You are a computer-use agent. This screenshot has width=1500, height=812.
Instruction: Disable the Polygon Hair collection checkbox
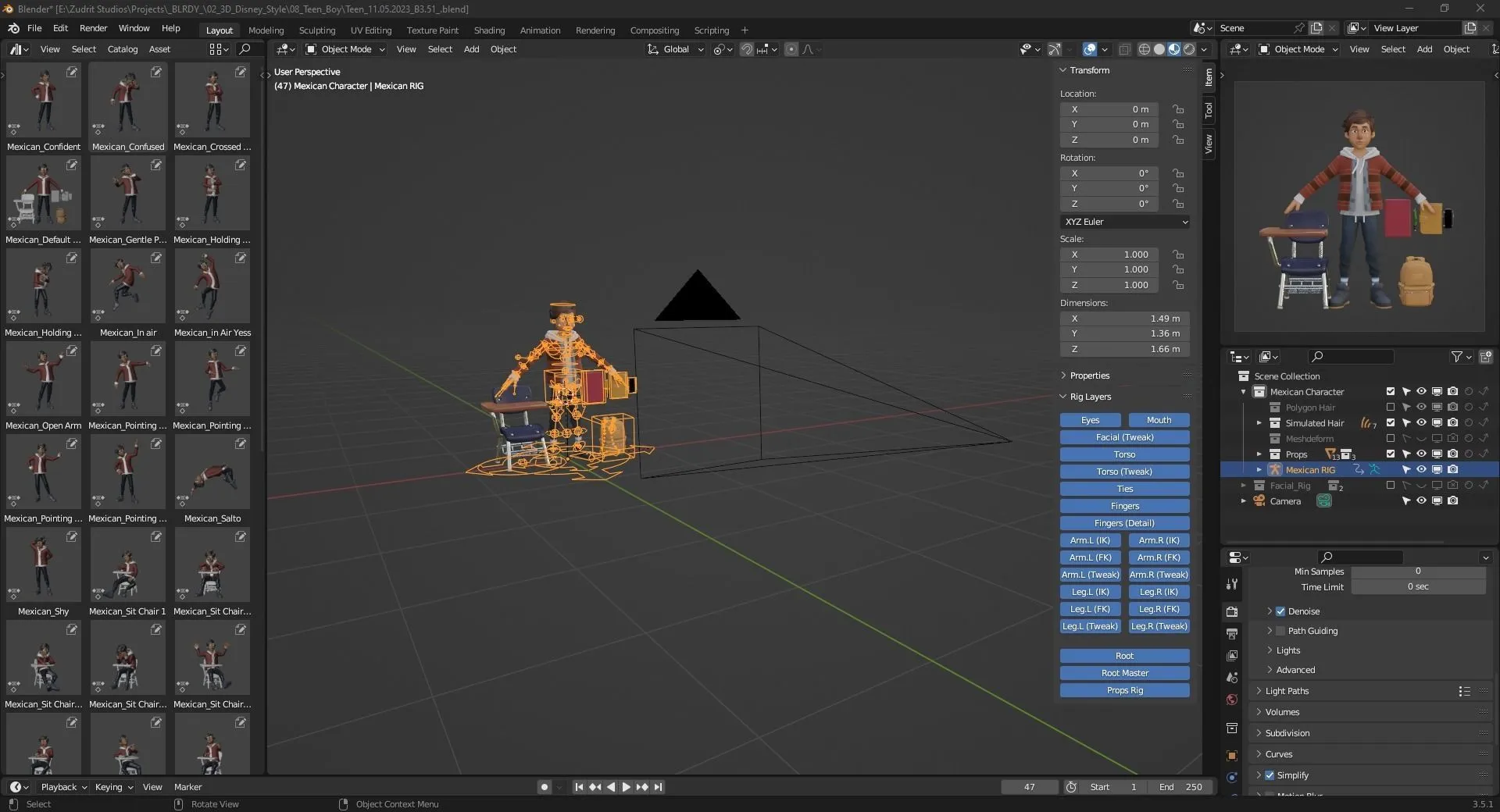click(x=1390, y=407)
